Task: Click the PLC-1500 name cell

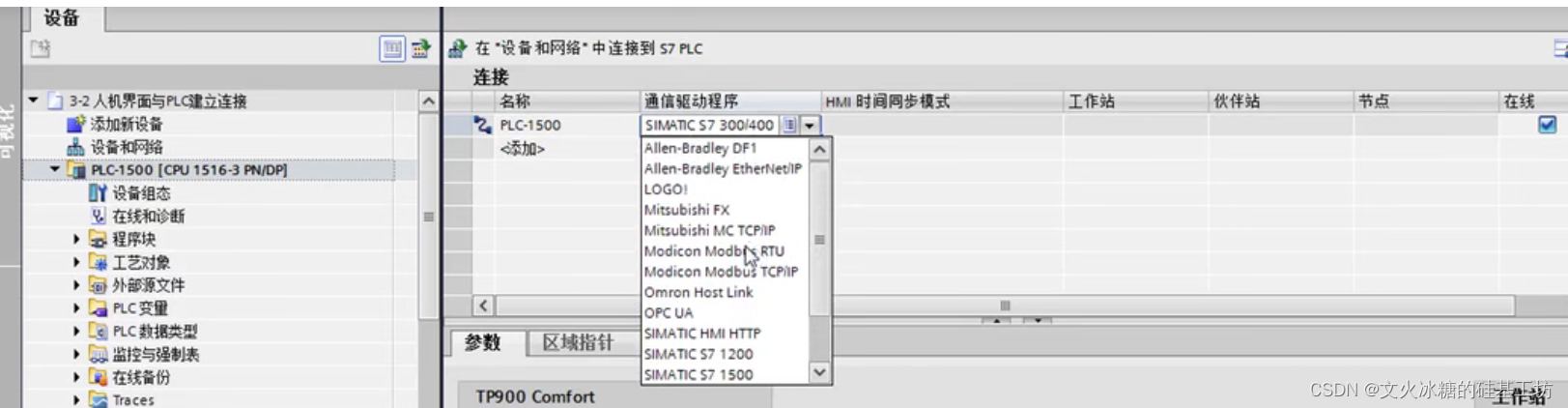Action: click(x=566, y=125)
